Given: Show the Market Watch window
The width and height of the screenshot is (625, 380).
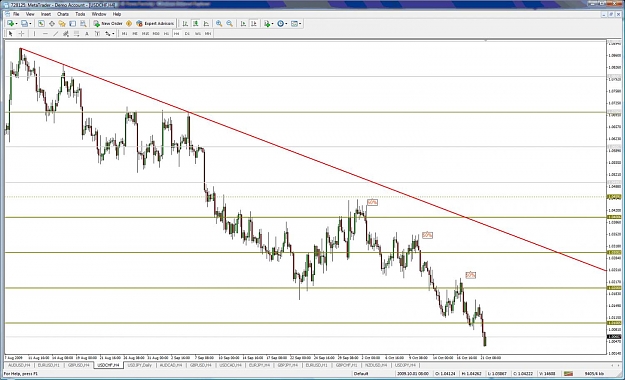Looking at the screenshot, I should tap(41, 24).
